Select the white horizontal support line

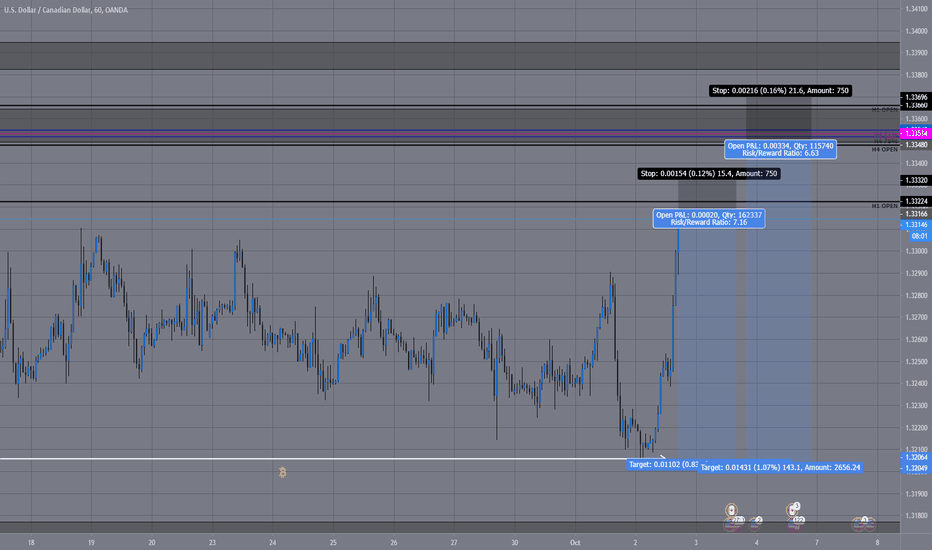point(315,458)
